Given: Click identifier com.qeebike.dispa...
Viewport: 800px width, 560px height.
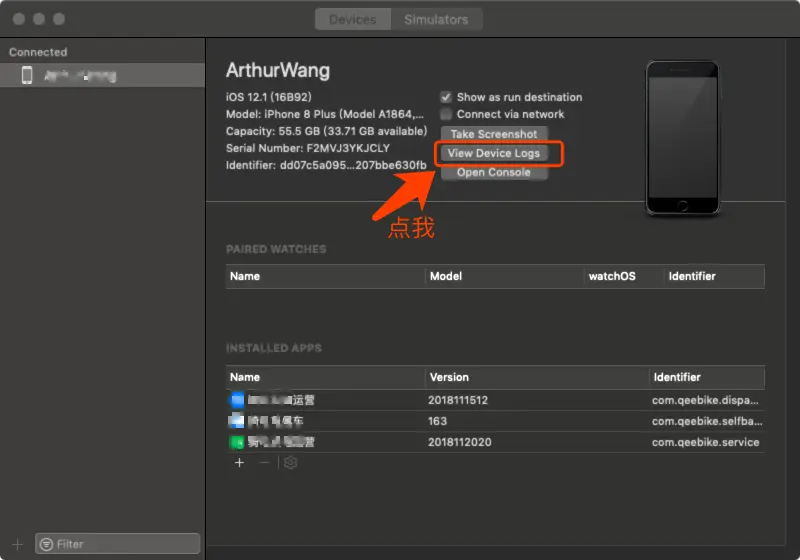Looking at the screenshot, I should pyautogui.click(x=705, y=400).
